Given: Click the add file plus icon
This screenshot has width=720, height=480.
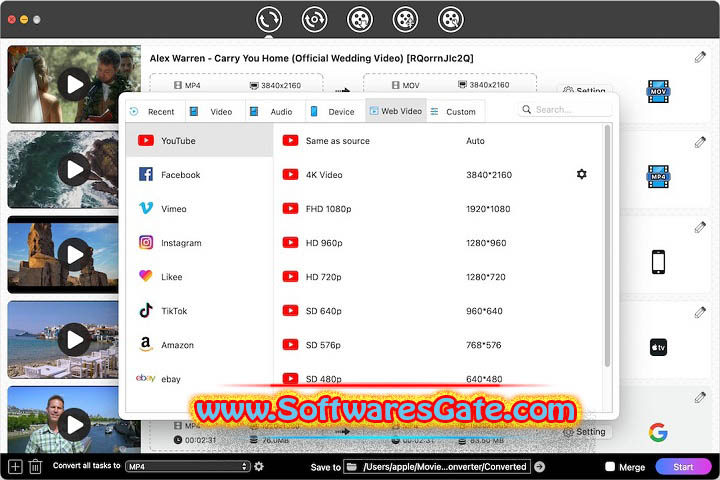Looking at the screenshot, I should (15, 467).
